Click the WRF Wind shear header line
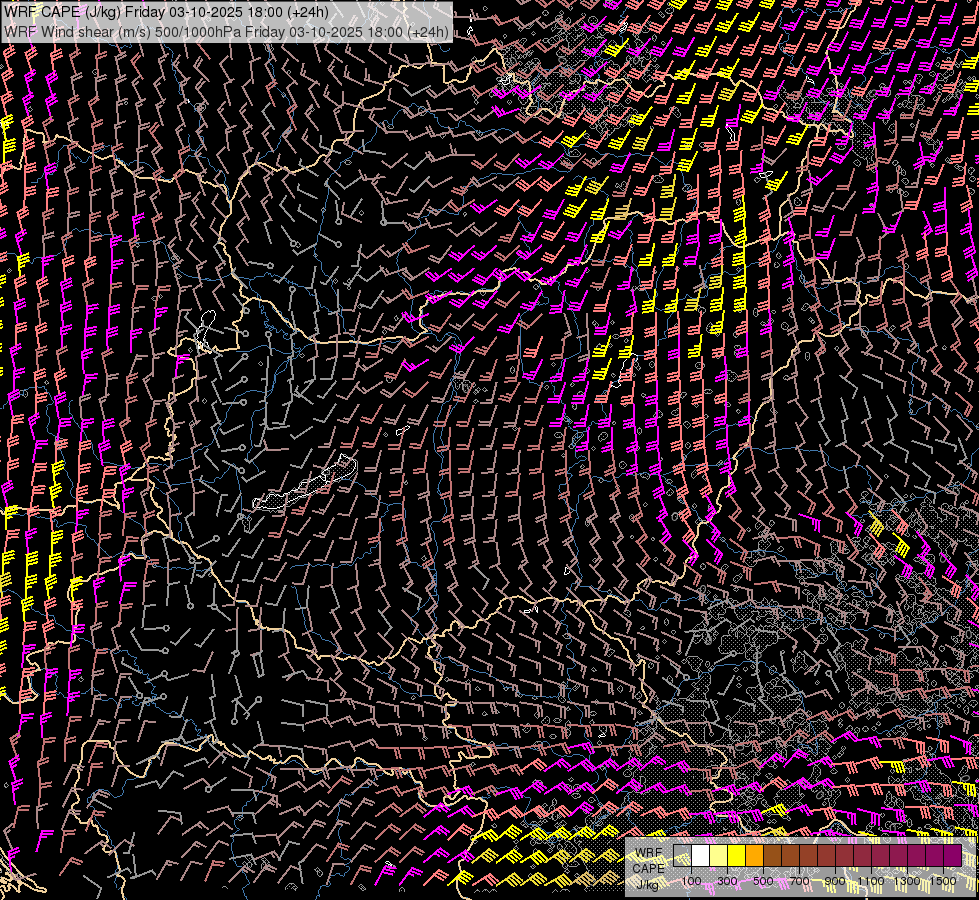 click(x=226, y=32)
